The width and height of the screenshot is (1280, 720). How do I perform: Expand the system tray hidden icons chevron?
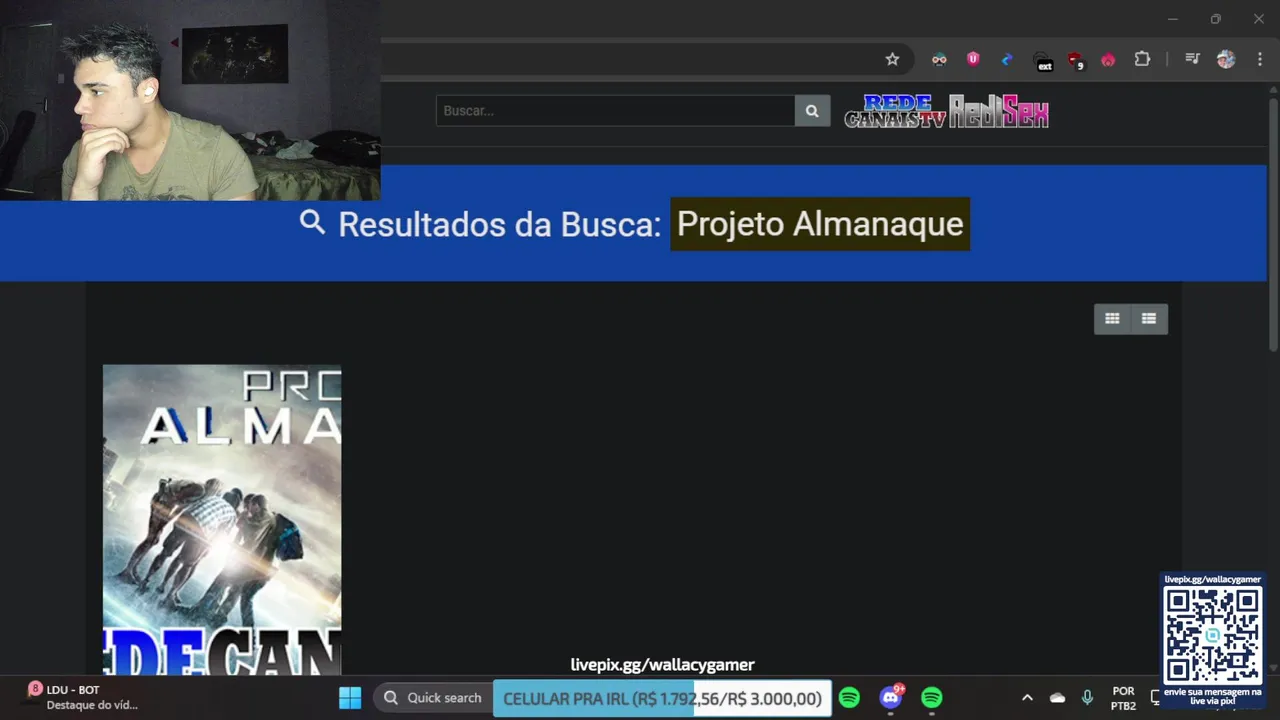point(1027,698)
